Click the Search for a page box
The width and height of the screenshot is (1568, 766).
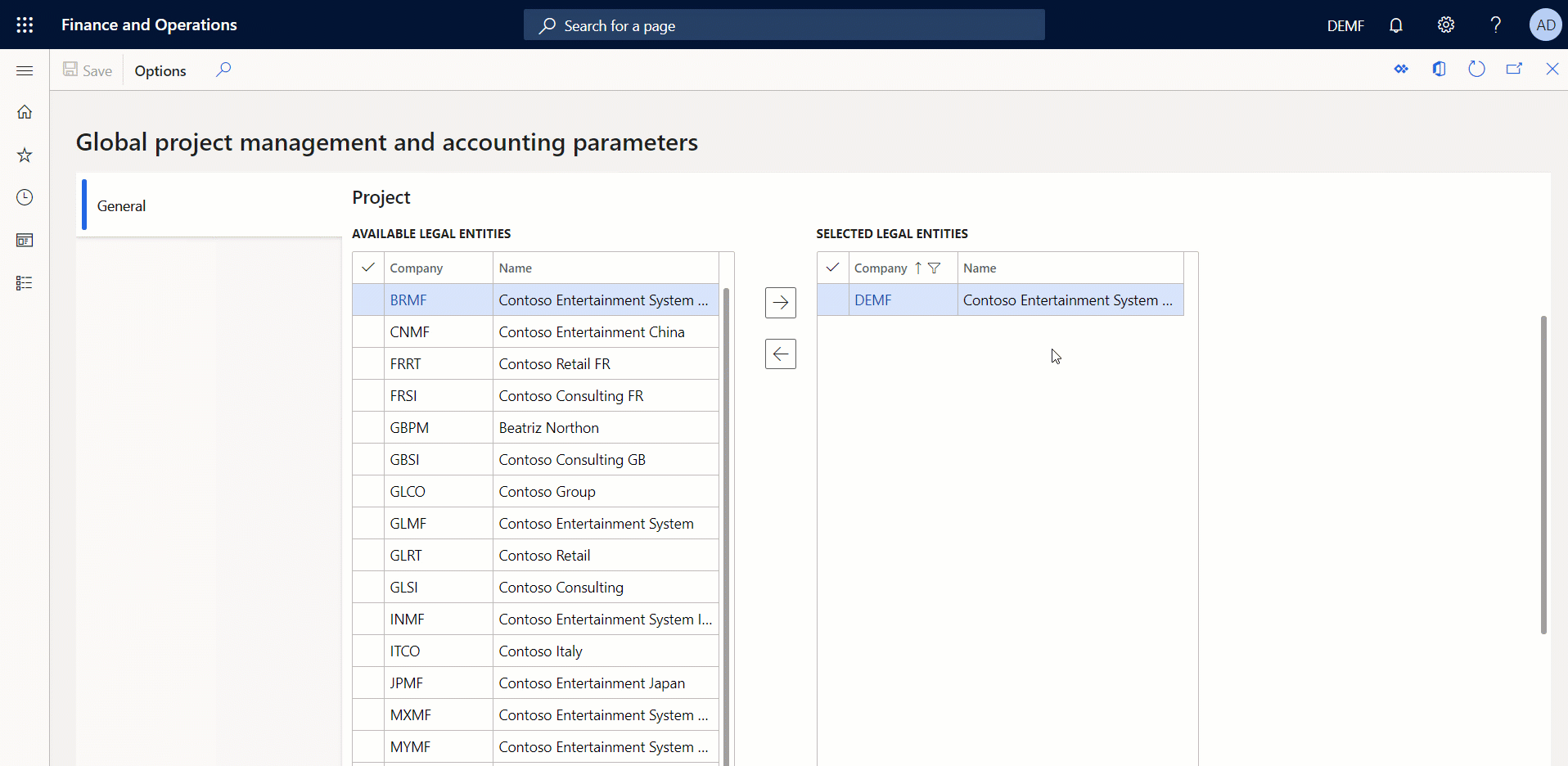coord(784,25)
